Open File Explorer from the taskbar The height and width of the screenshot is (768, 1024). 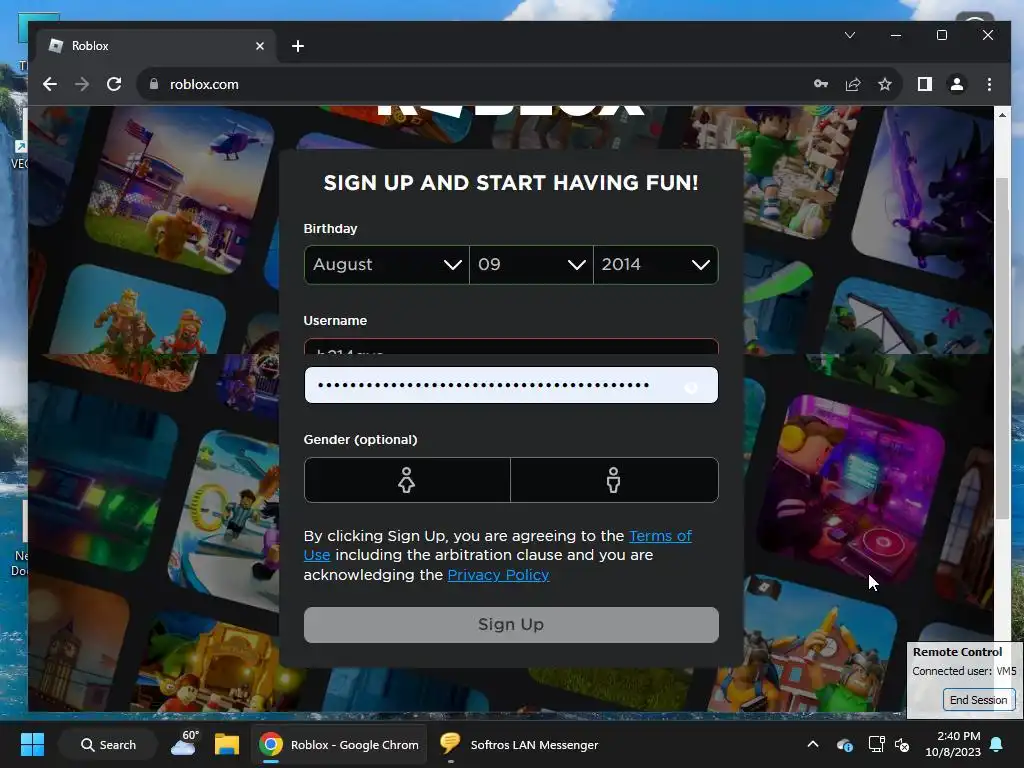pyautogui.click(x=227, y=744)
